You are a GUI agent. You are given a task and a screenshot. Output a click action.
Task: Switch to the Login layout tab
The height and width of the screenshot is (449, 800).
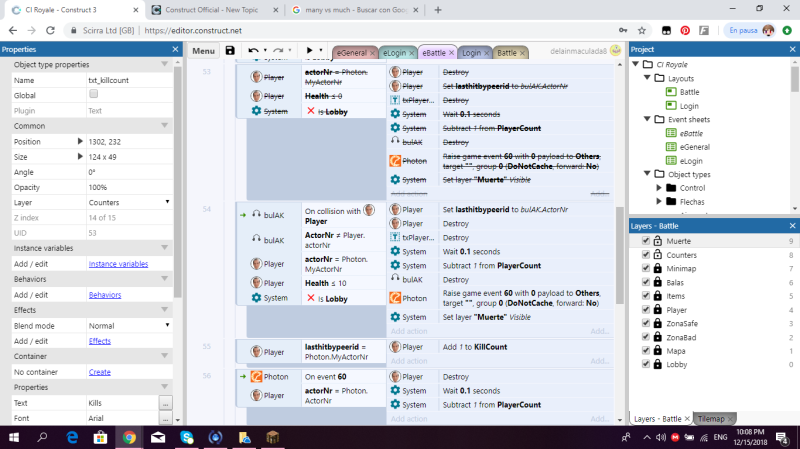[x=471, y=53]
